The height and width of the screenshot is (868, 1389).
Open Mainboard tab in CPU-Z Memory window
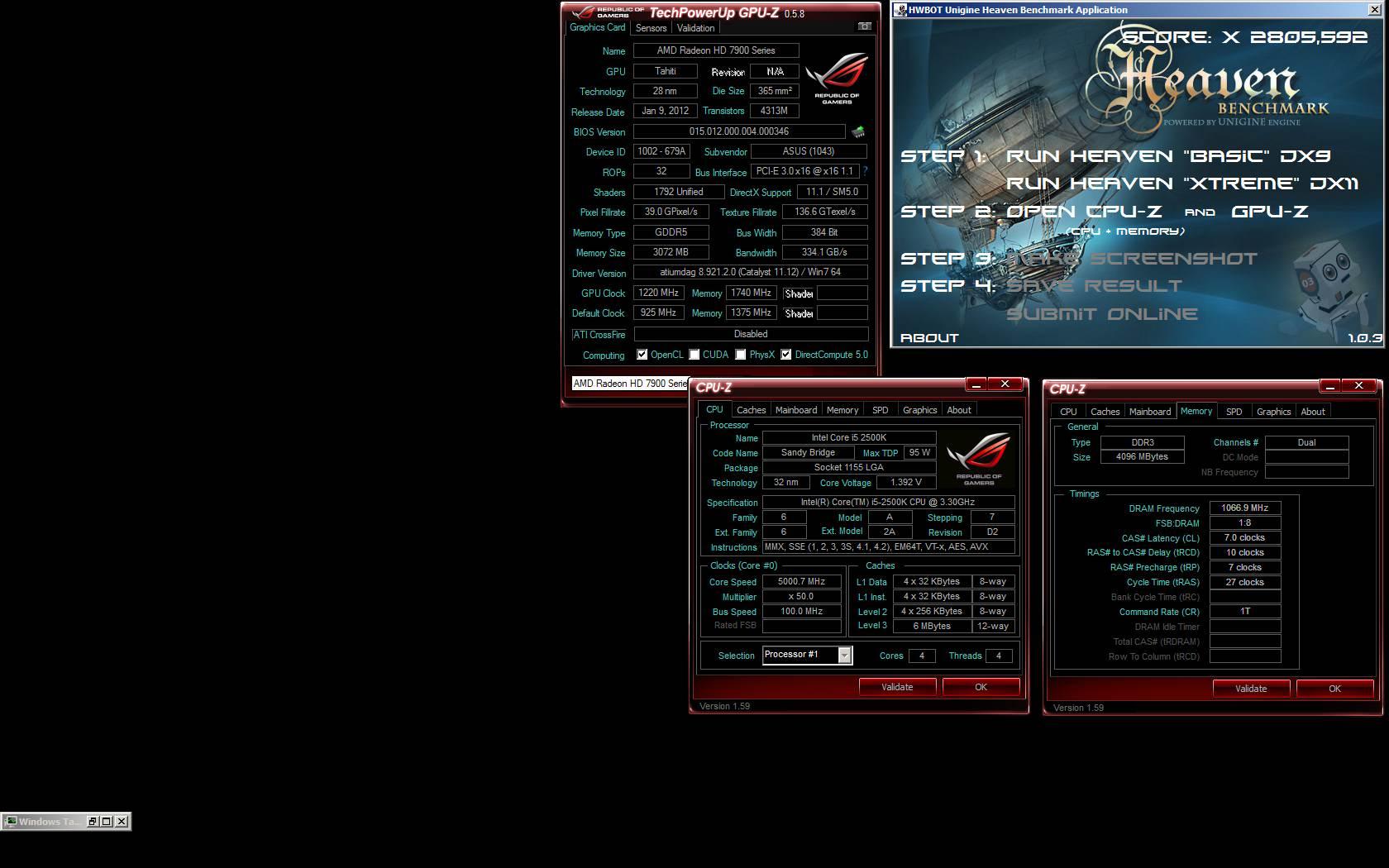click(x=1149, y=412)
